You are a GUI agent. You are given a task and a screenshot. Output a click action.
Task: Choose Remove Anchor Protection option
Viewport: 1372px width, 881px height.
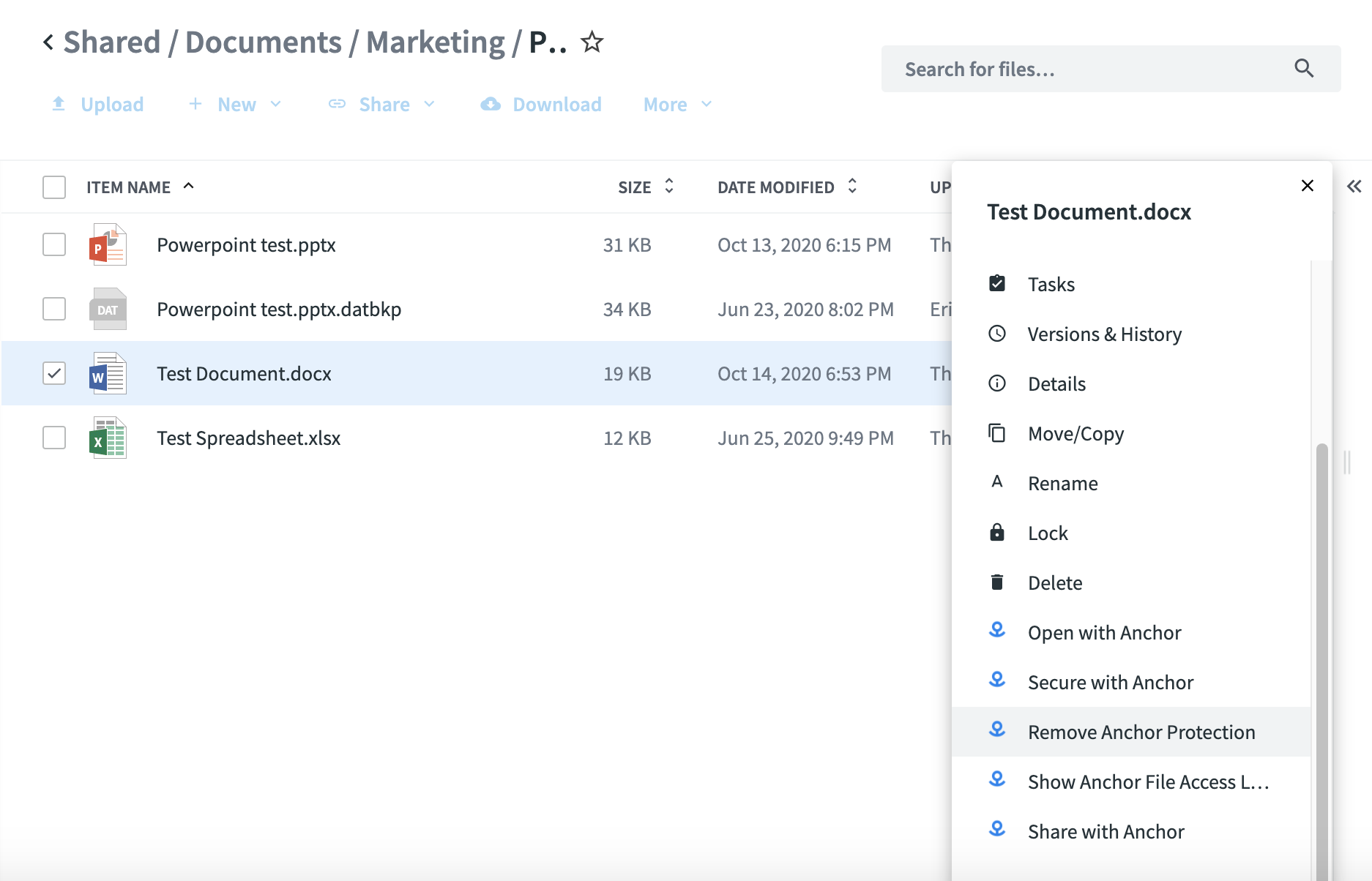click(1141, 732)
